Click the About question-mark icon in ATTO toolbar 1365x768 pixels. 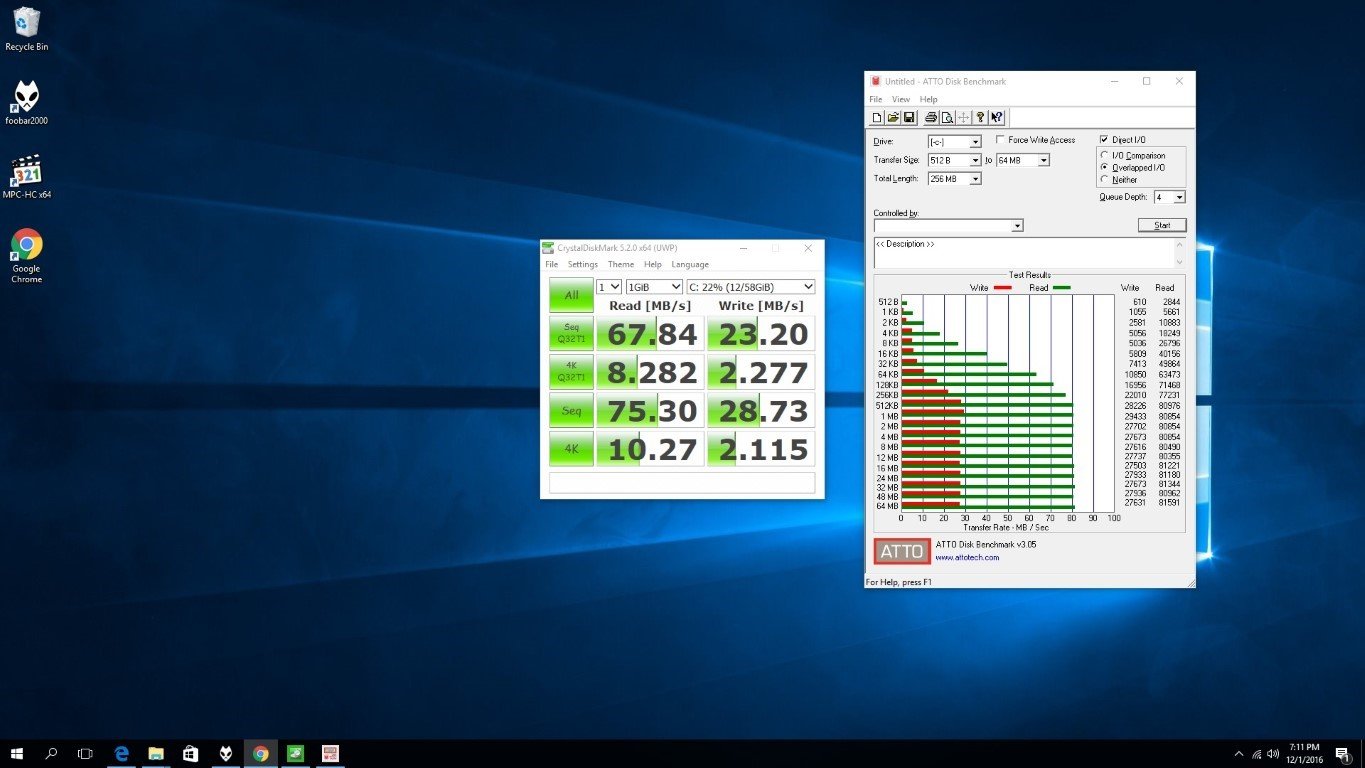pos(980,117)
